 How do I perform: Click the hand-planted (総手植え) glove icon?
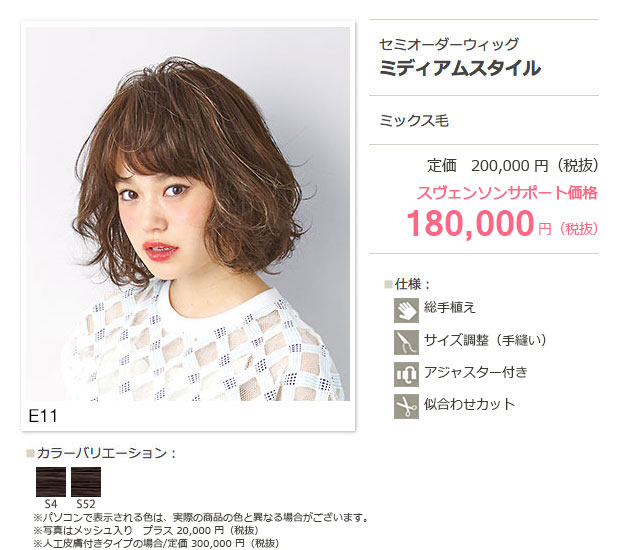pos(406,310)
